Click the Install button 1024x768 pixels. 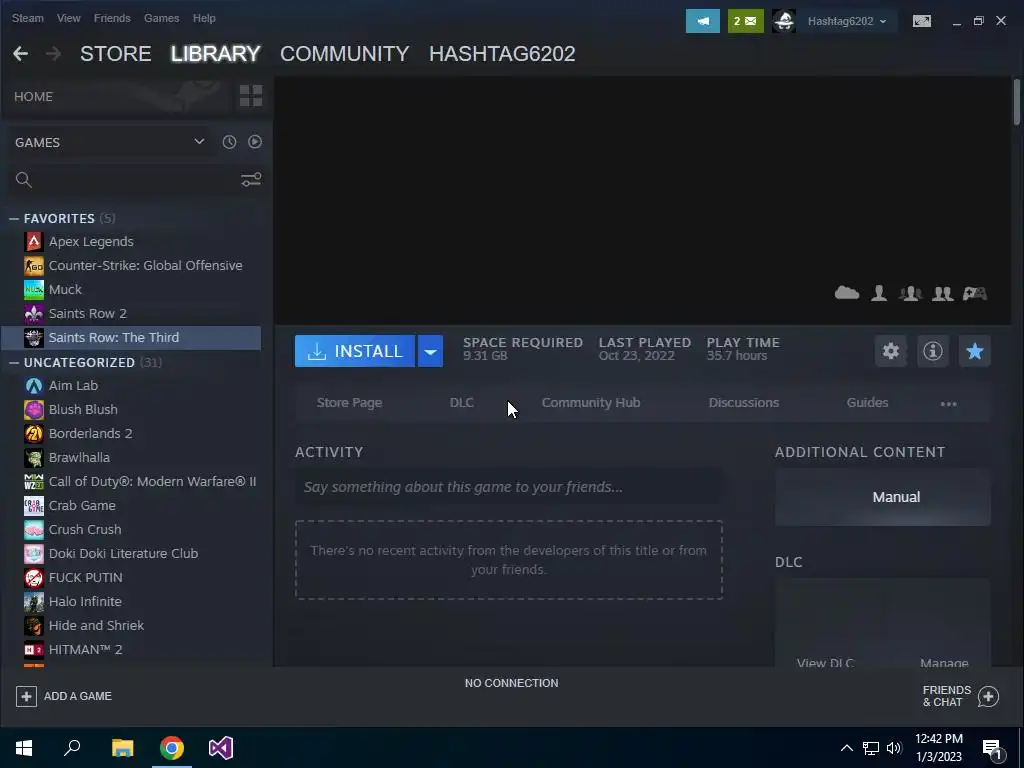[355, 351]
